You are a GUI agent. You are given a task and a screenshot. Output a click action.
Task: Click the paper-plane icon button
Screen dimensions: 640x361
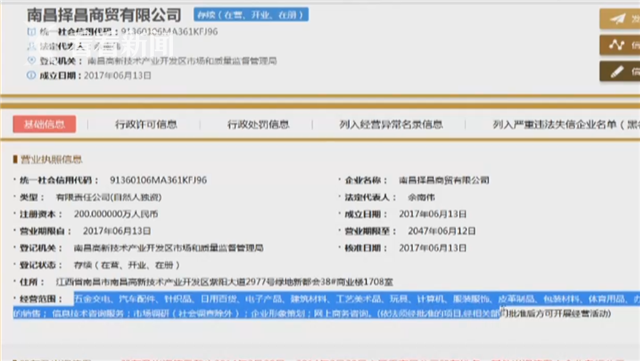coord(620,19)
